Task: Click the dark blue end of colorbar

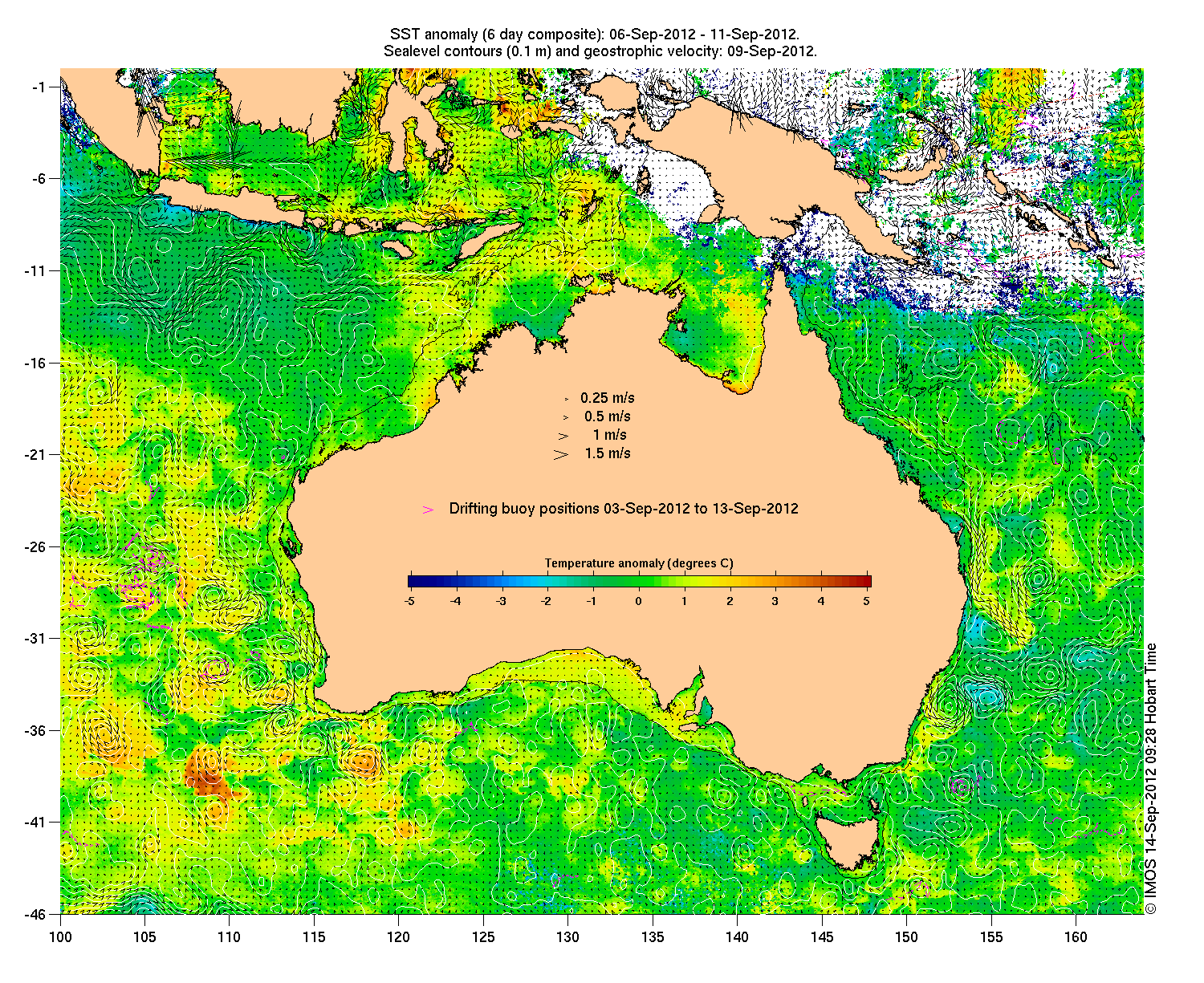Action: click(412, 582)
